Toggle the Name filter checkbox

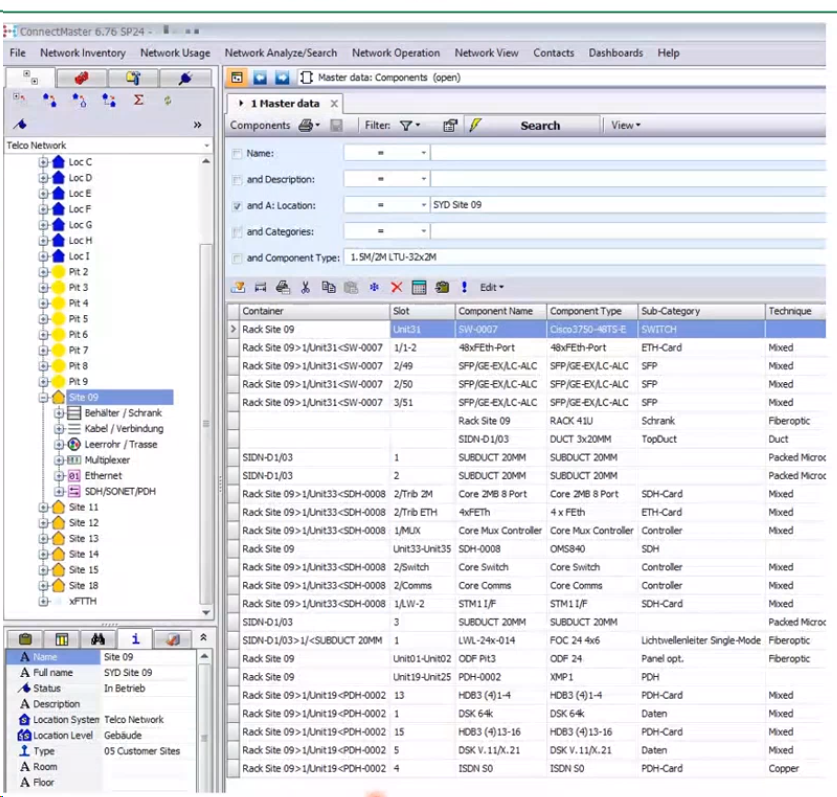pos(237,154)
